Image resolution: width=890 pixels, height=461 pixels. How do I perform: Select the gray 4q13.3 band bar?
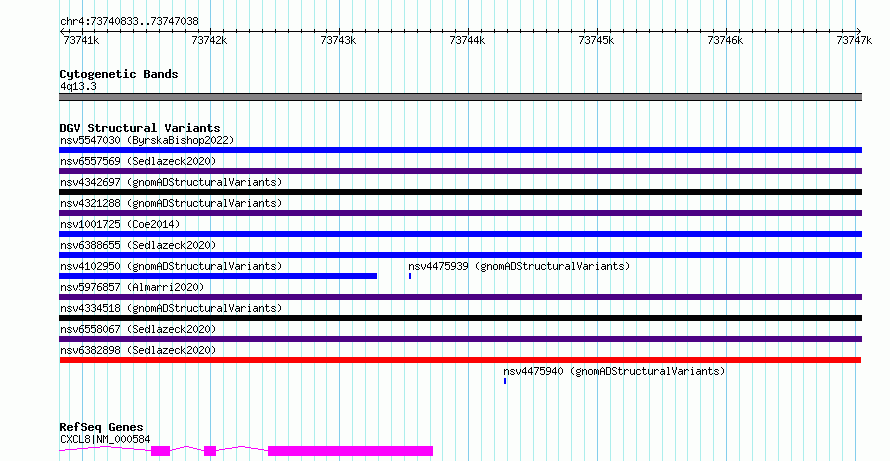(x=460, y=97)
